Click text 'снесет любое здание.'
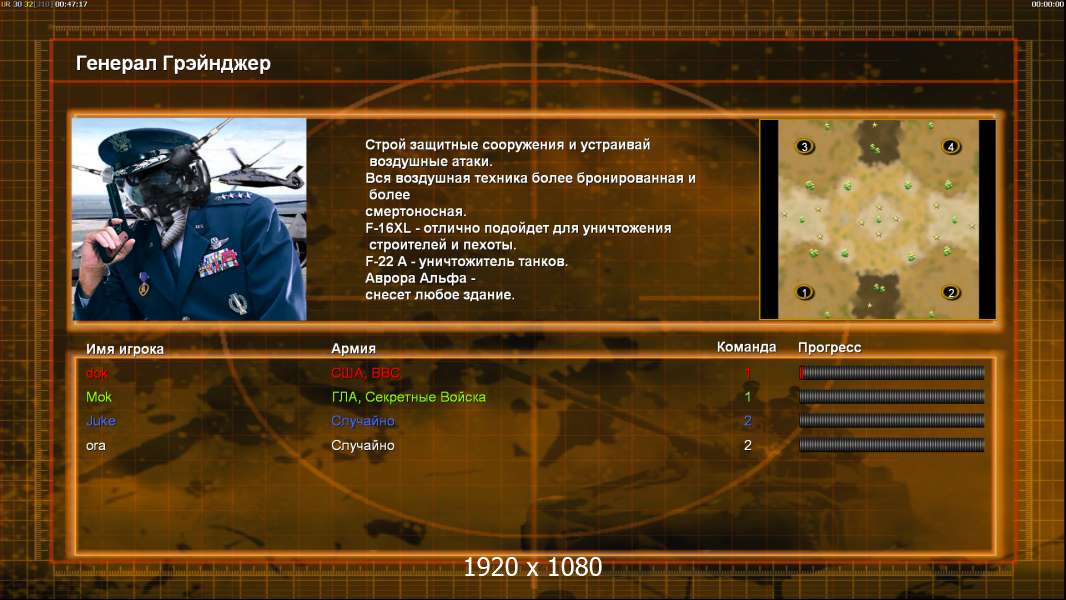The image size is (1066, 600). pos(440,295)
